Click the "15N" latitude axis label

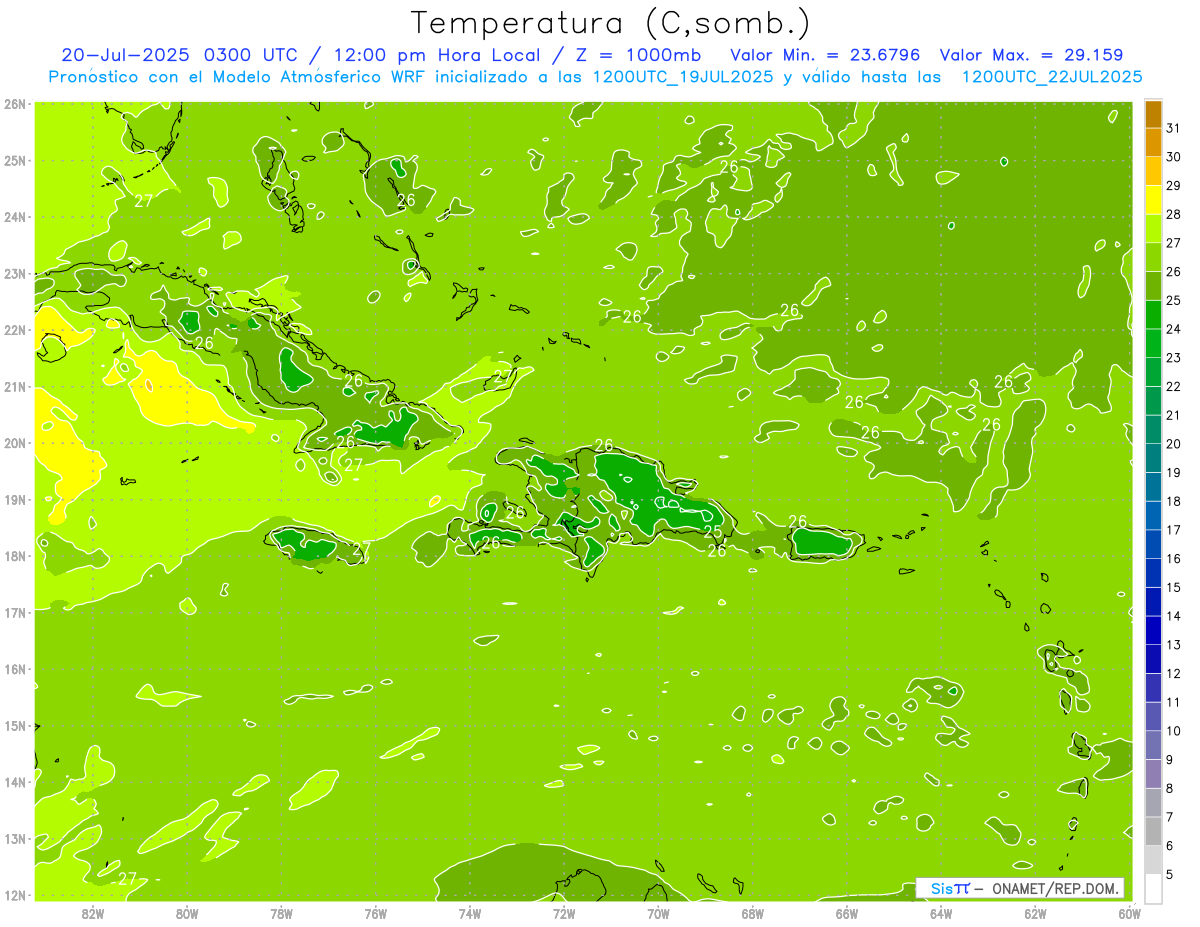pyautogui.click(x=15, y=725)
